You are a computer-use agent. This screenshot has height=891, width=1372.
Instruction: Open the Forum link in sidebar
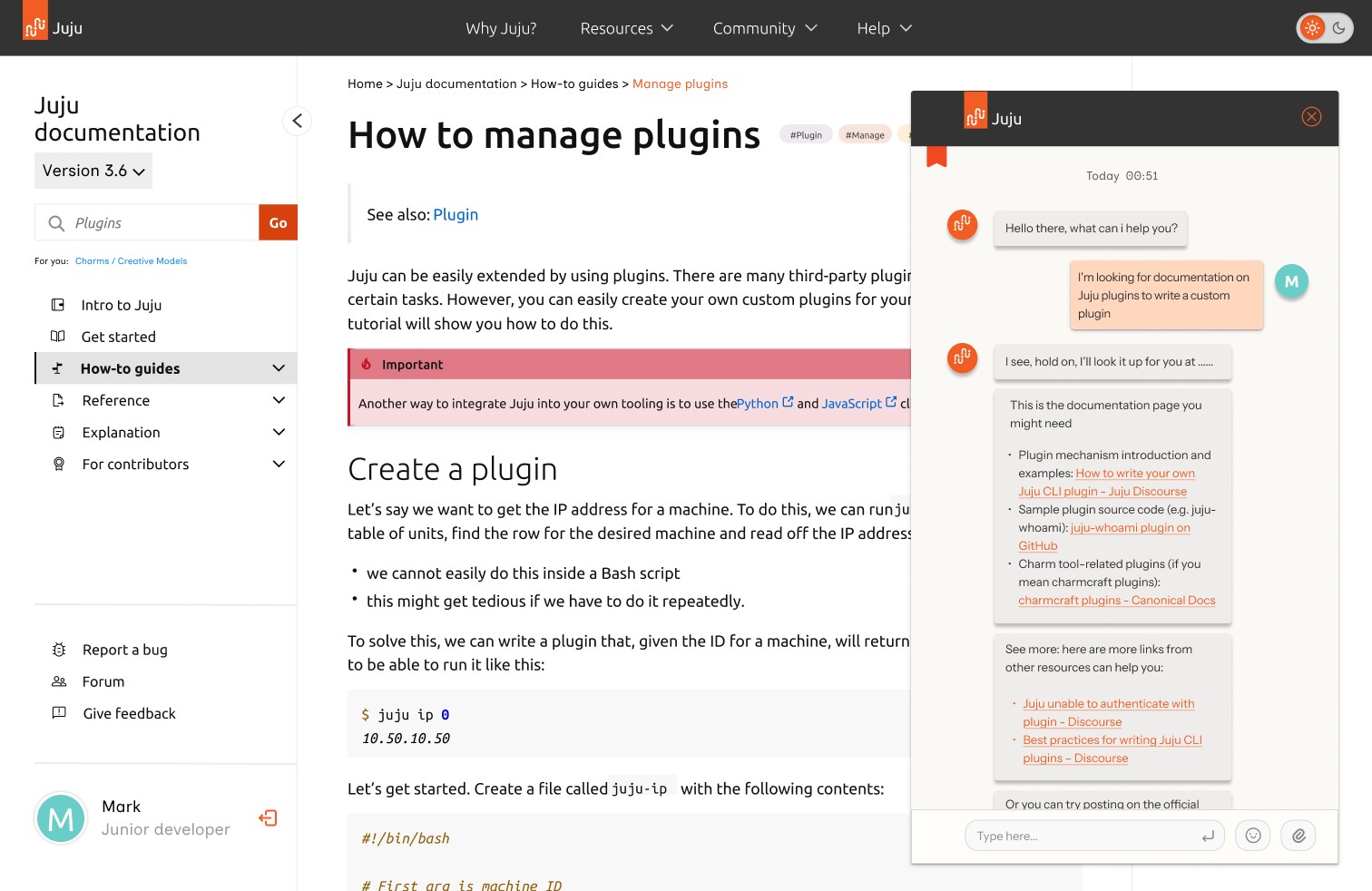103,681
